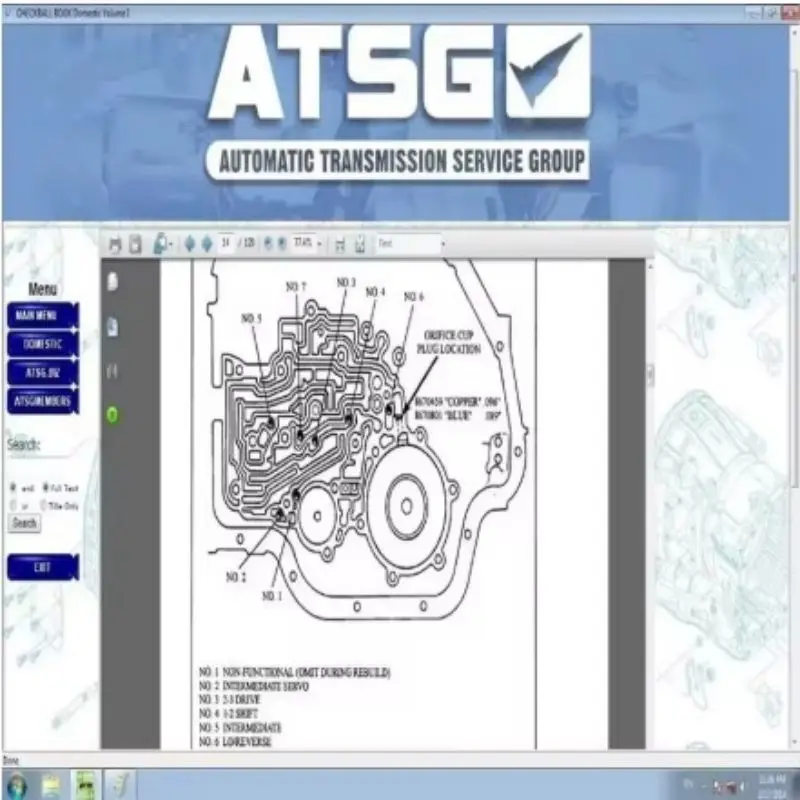Click the second pinned taskbar app icon
Image resolution: width=800 pixels, height=800 pixels.
coord(86,785)
